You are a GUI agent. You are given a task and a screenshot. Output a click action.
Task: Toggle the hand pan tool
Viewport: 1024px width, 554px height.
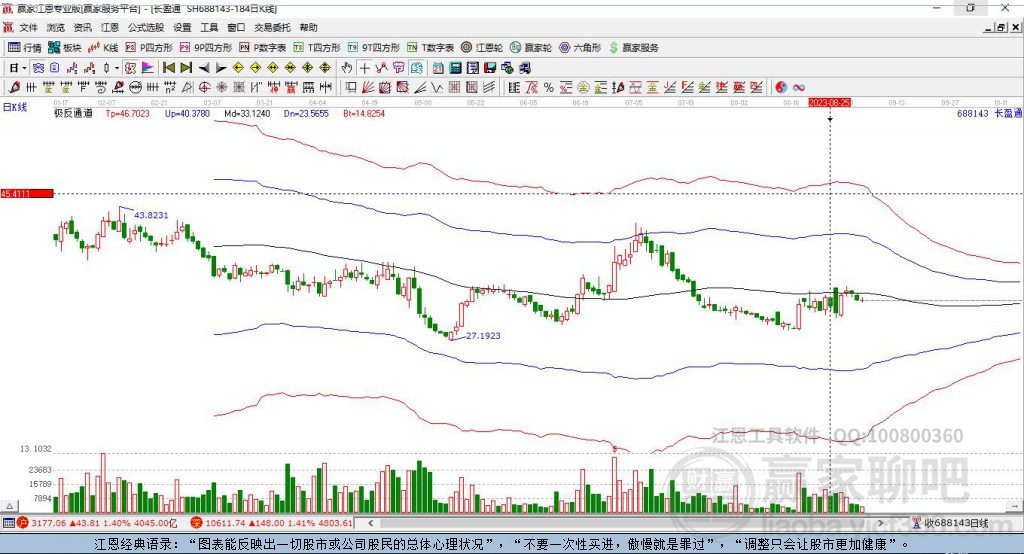pyautogui.click(x=347, y=68)
